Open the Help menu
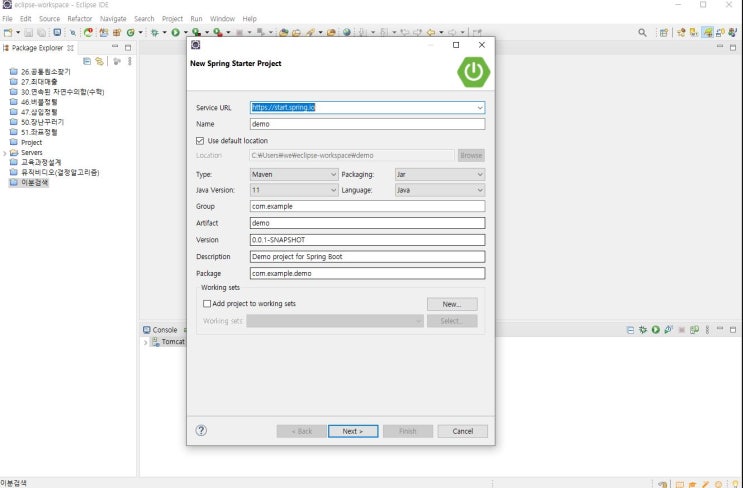 249,18
